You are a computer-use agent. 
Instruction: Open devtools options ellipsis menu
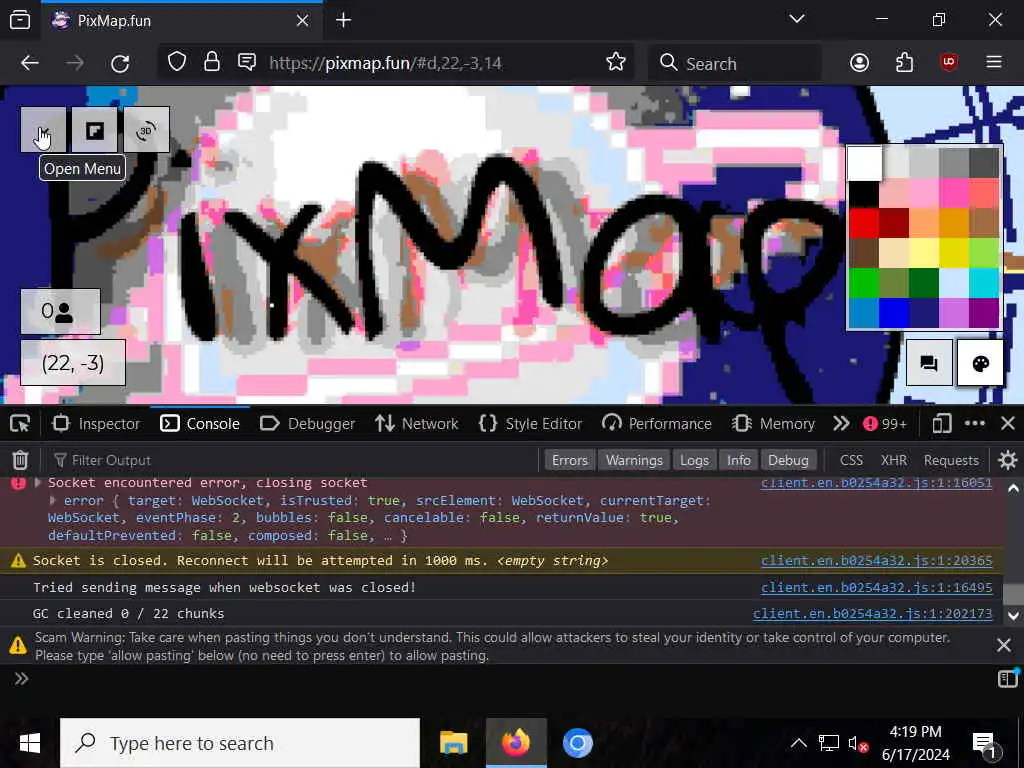tap(974, 424)
